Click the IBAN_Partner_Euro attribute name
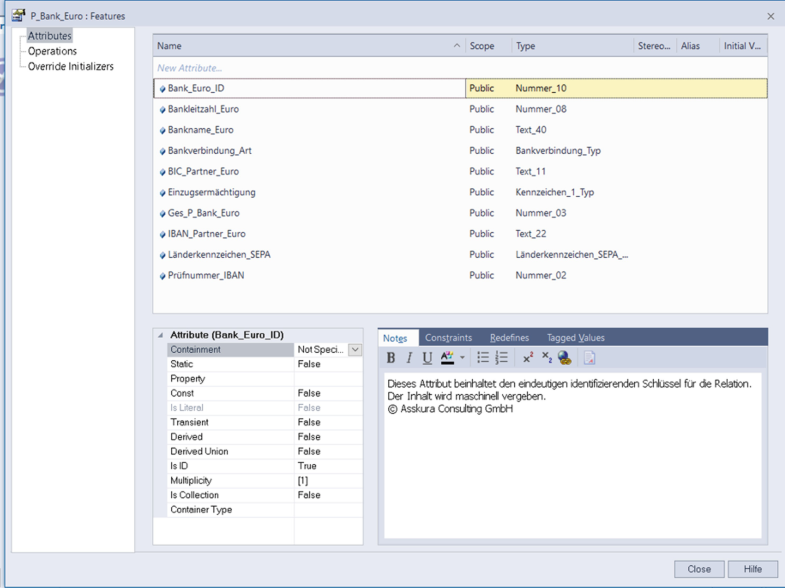 (207, 234)
